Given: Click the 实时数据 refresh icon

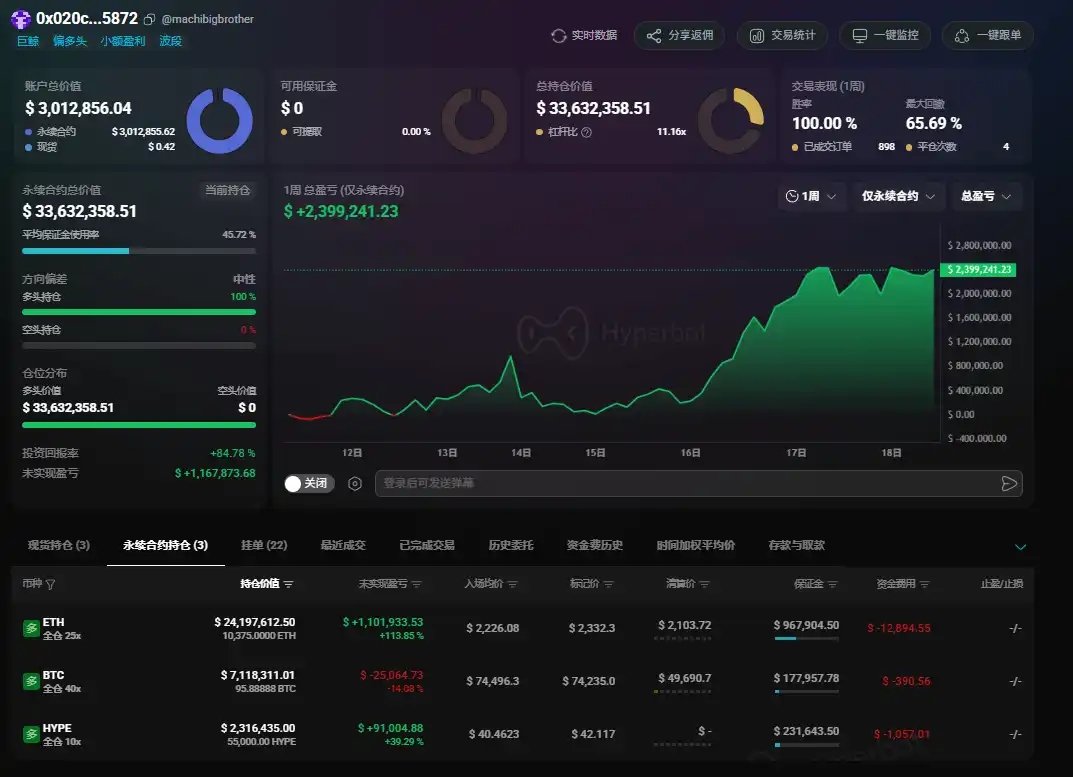Looking at the screenshot, I should pos(559,36).
